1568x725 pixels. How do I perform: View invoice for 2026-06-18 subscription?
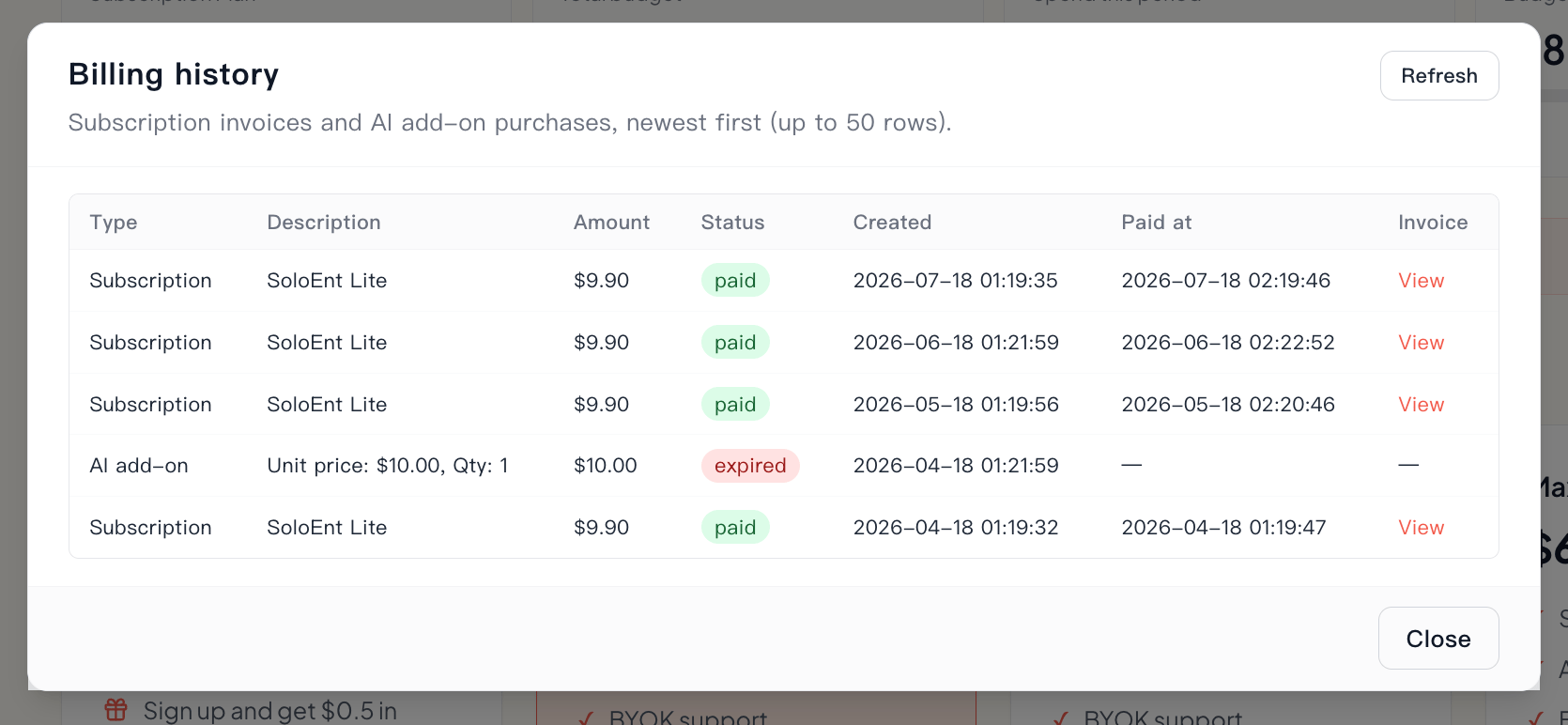pos(1421,343)
